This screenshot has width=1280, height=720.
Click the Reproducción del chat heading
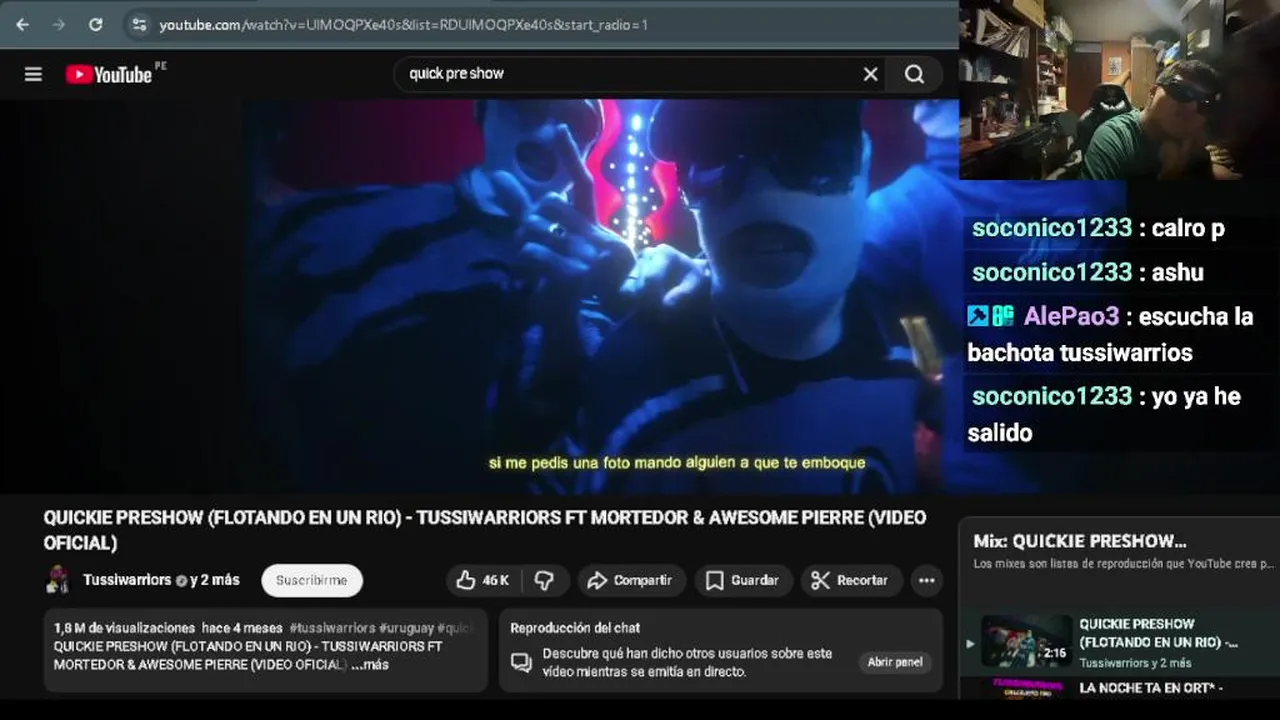tap(575, 628)
